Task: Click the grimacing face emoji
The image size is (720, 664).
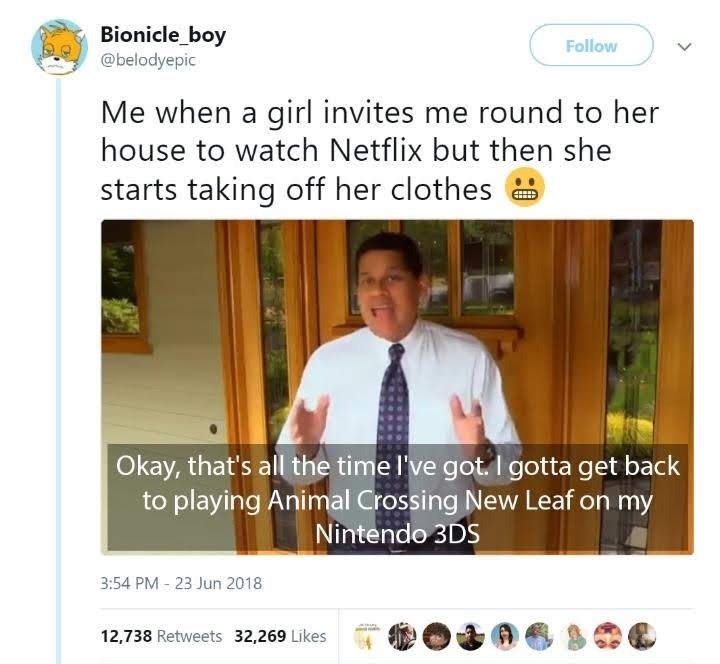Action: (525, 188)
